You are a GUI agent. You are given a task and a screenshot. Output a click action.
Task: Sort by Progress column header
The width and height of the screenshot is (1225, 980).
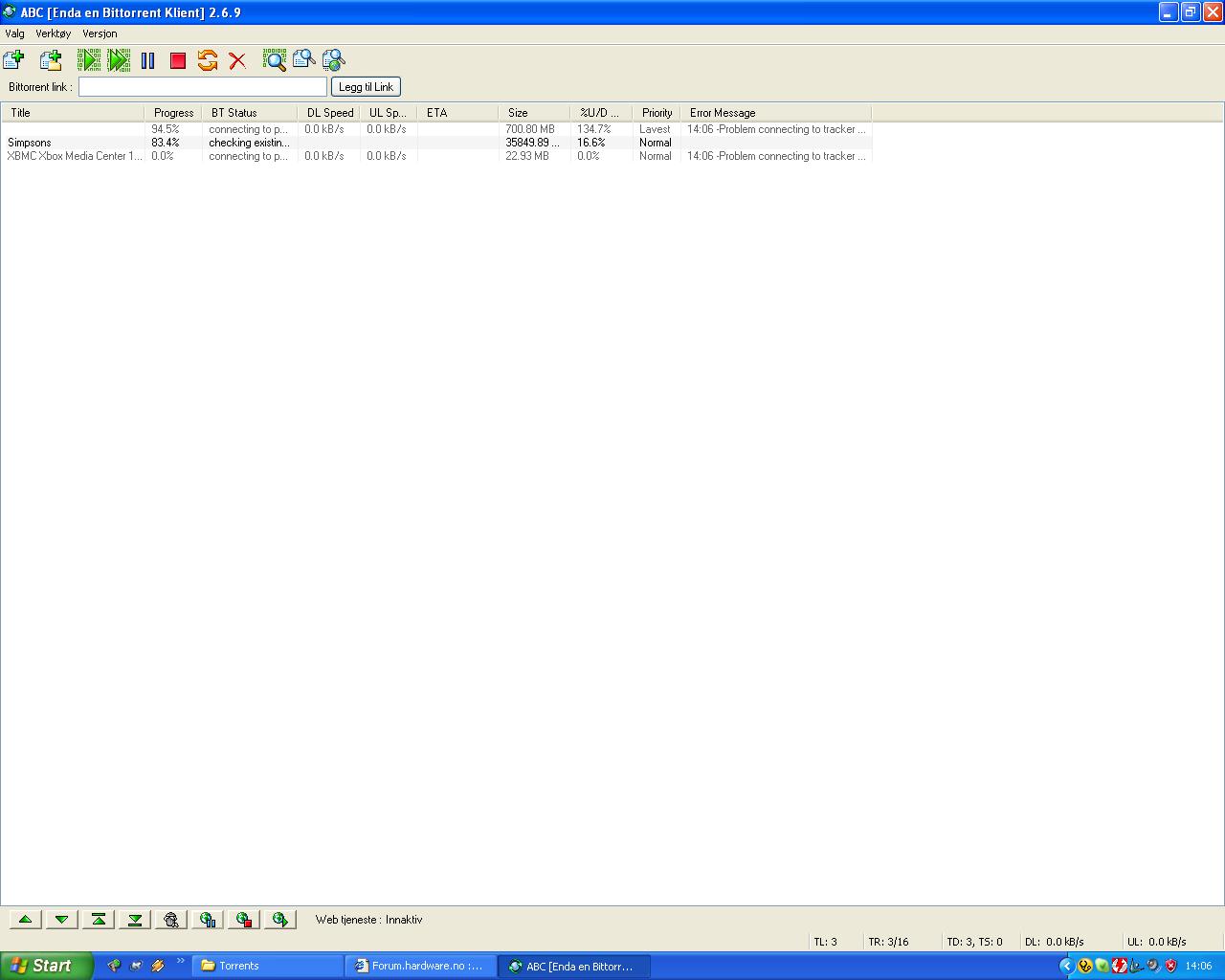pyautogui.click(x=173, y=113)
